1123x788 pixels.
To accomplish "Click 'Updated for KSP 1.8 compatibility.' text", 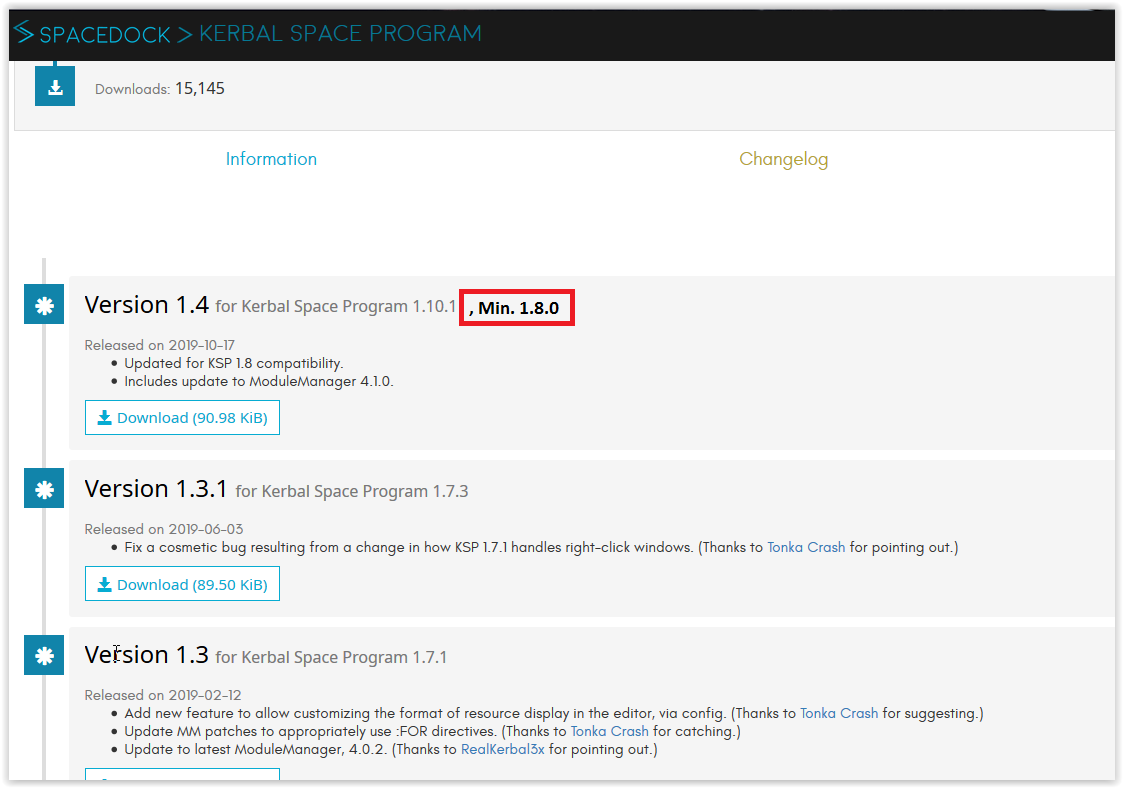I will click(234, 363).
